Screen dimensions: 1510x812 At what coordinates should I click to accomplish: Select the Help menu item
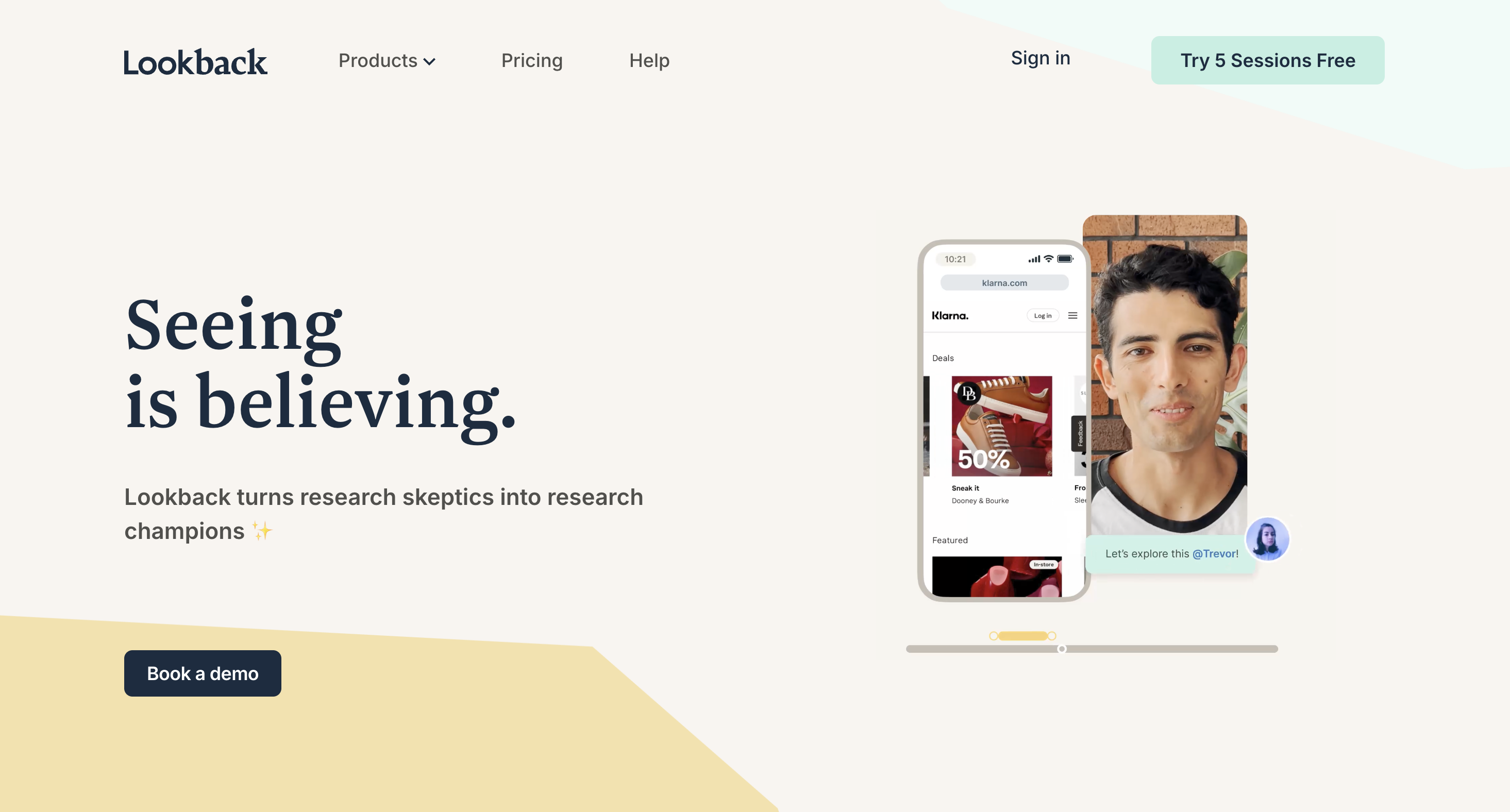[649, 59]
